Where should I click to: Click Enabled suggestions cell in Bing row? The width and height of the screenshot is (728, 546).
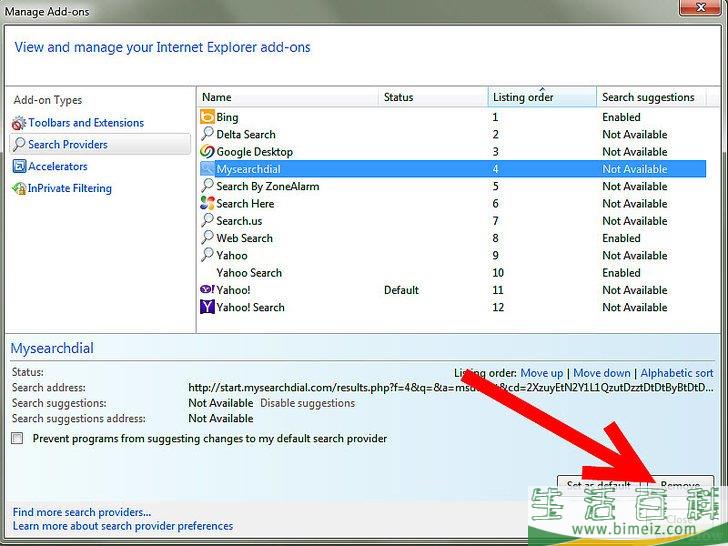(x=621, y=117)
